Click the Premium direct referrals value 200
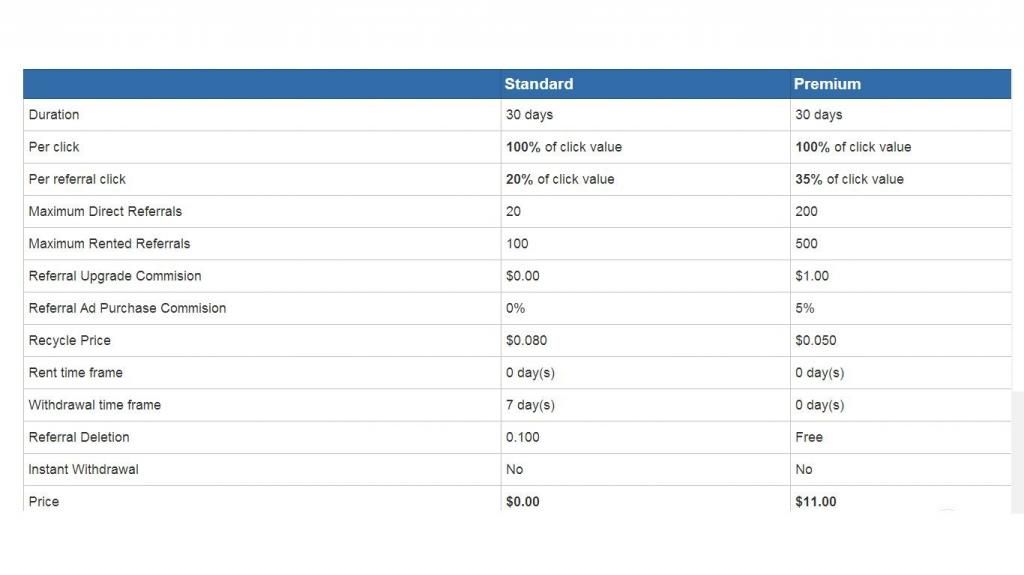1024x575 pixels. [806, 211]
